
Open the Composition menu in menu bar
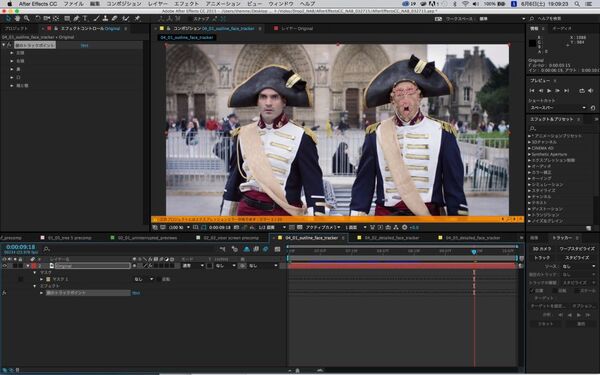click(124, 4)
